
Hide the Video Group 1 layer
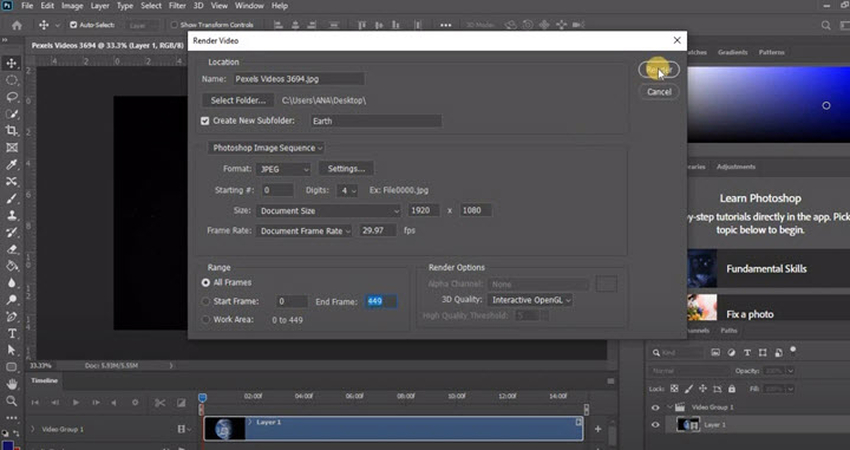[655, 408]
